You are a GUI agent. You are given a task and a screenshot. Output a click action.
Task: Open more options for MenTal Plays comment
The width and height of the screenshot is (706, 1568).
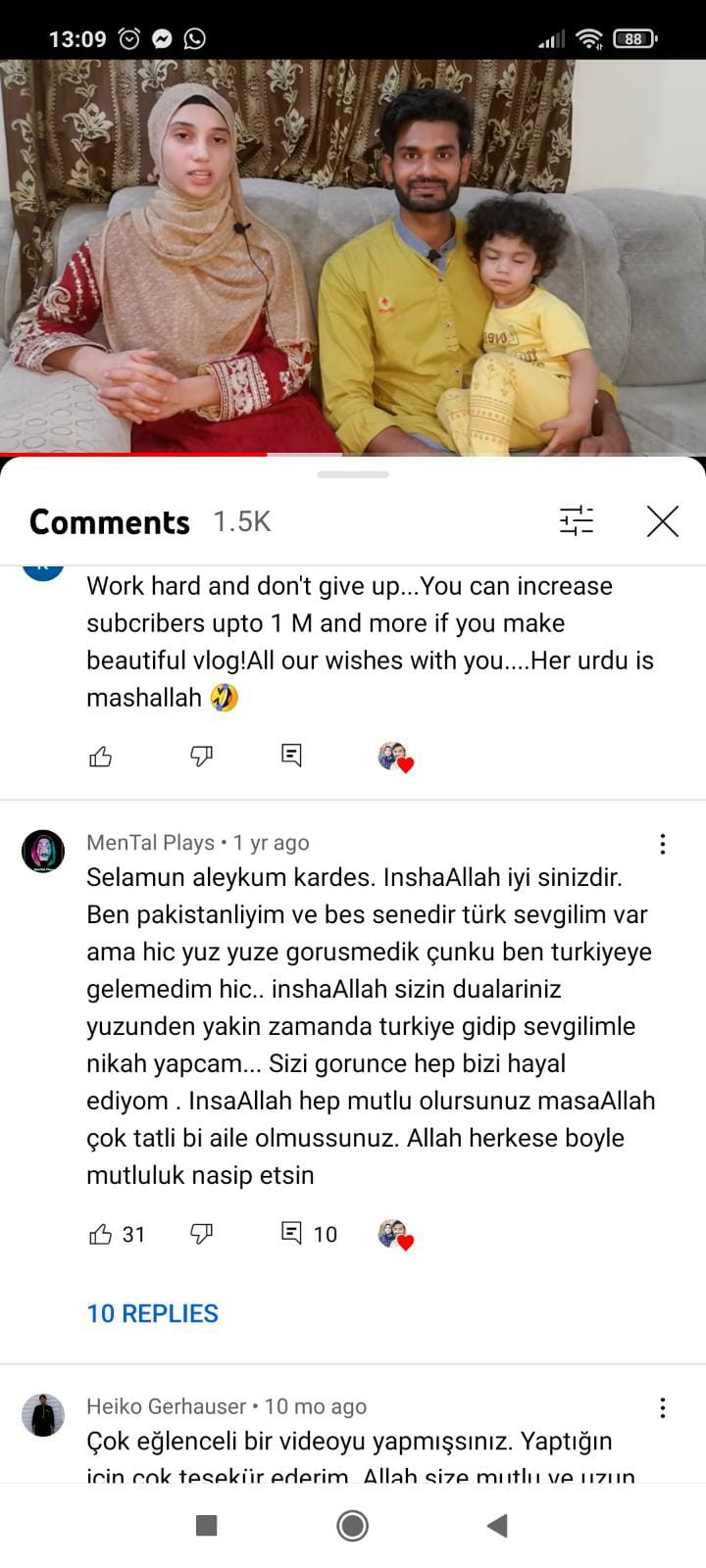[x=663, y=844]
